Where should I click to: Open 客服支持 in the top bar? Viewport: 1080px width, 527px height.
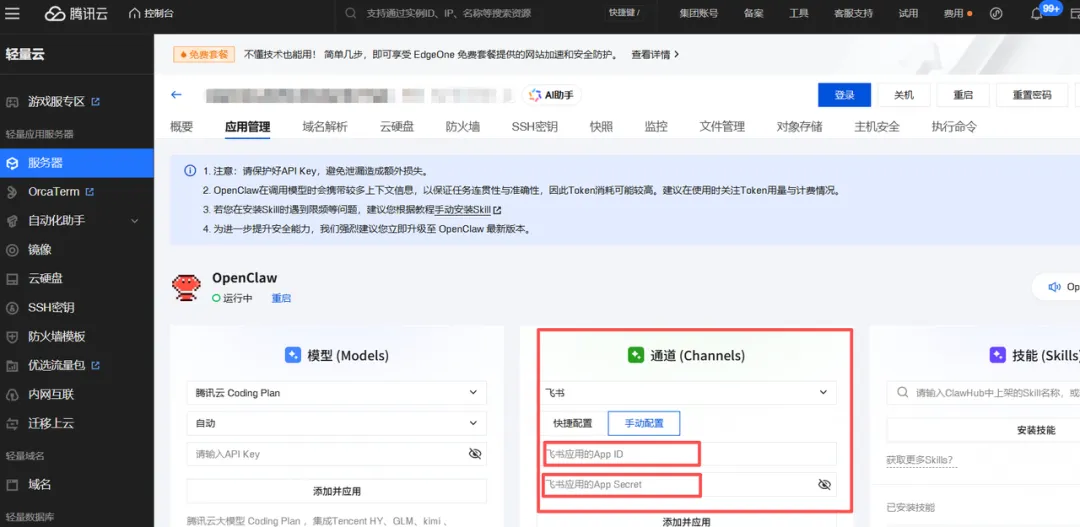point(853,14)
